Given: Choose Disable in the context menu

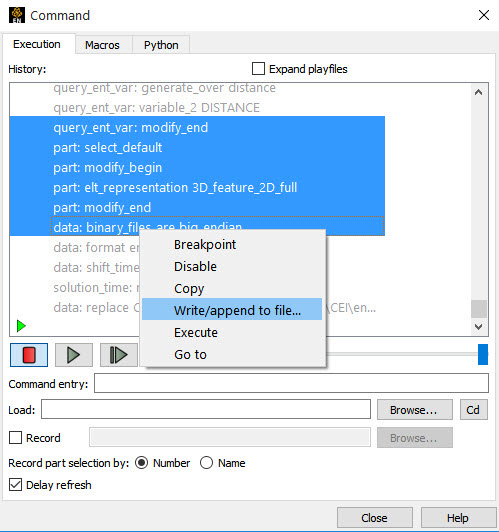Looking at the screenshot, I should pos(232,267).
